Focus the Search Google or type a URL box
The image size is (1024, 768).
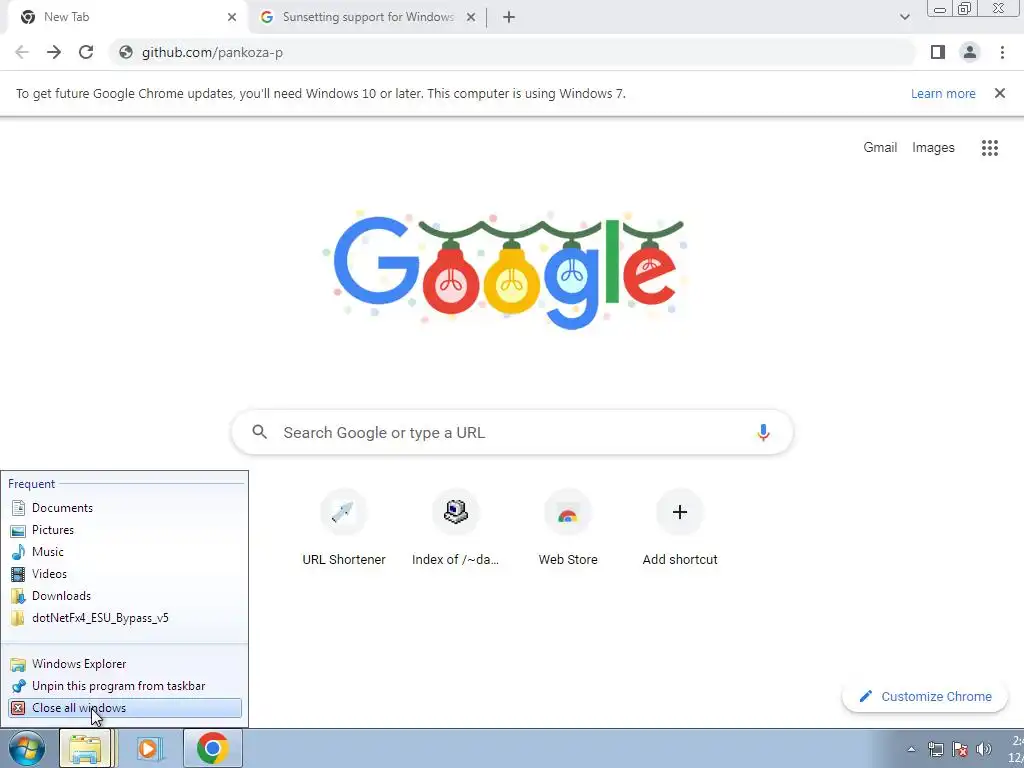click(x=512, y=432)
